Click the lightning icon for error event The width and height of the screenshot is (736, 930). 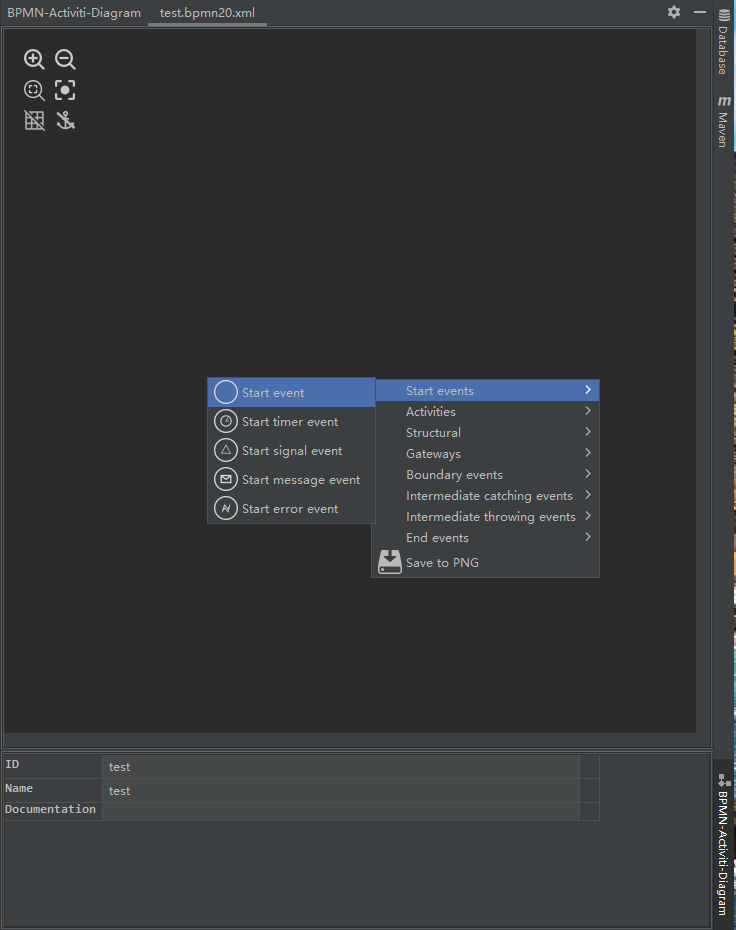[x=226, y=508]
